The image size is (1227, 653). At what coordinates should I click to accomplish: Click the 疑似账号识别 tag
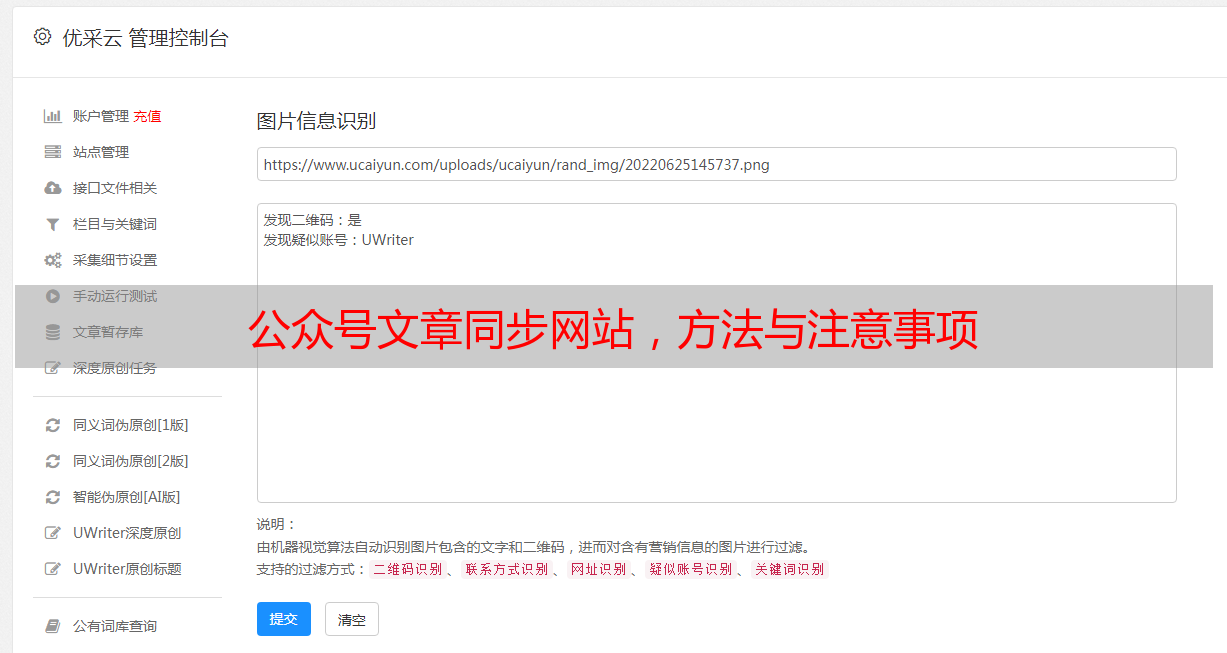click(x=690, y=569)
